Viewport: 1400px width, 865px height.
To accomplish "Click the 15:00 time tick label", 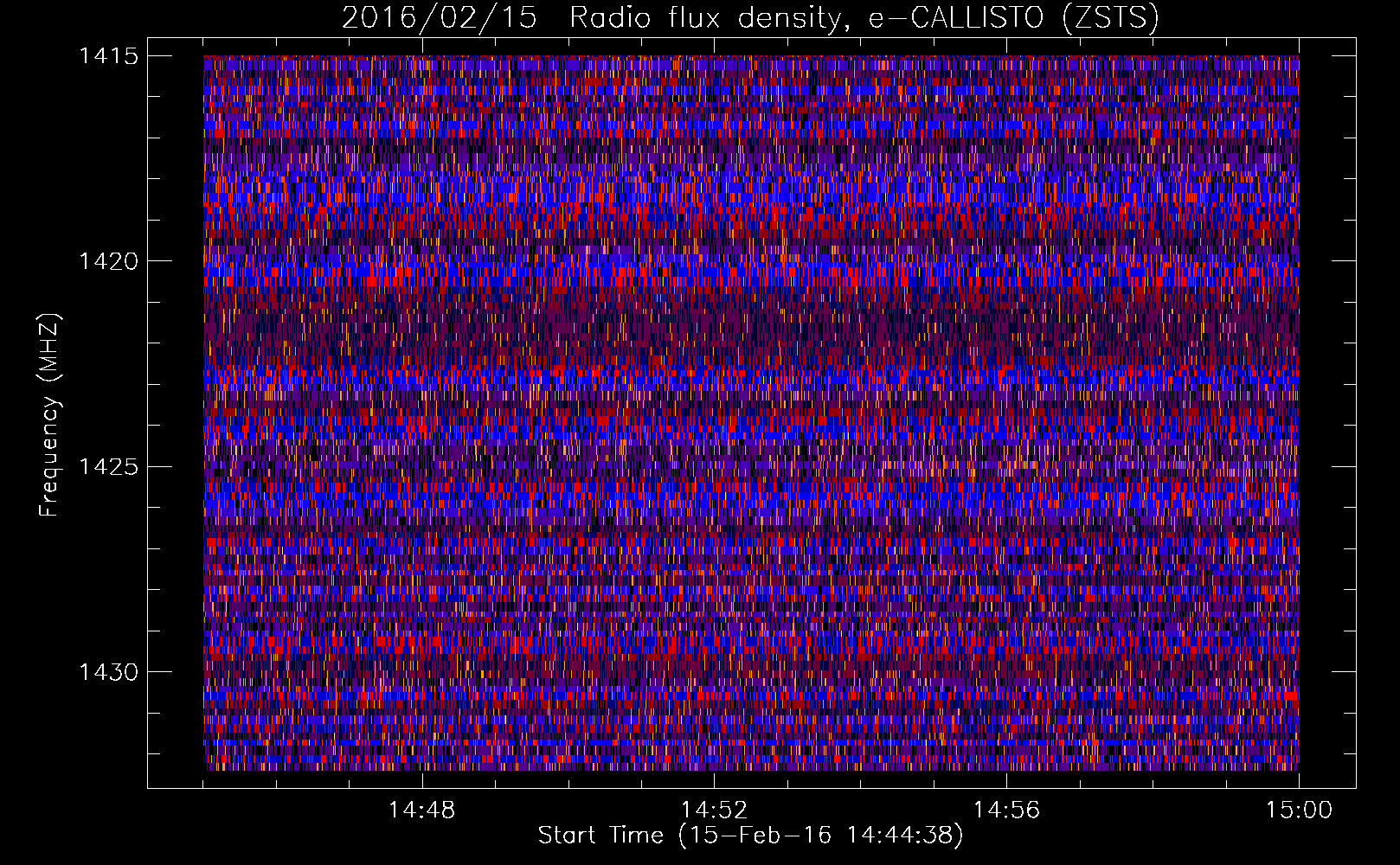I will pyautogui.click(x=1299, y=811).
